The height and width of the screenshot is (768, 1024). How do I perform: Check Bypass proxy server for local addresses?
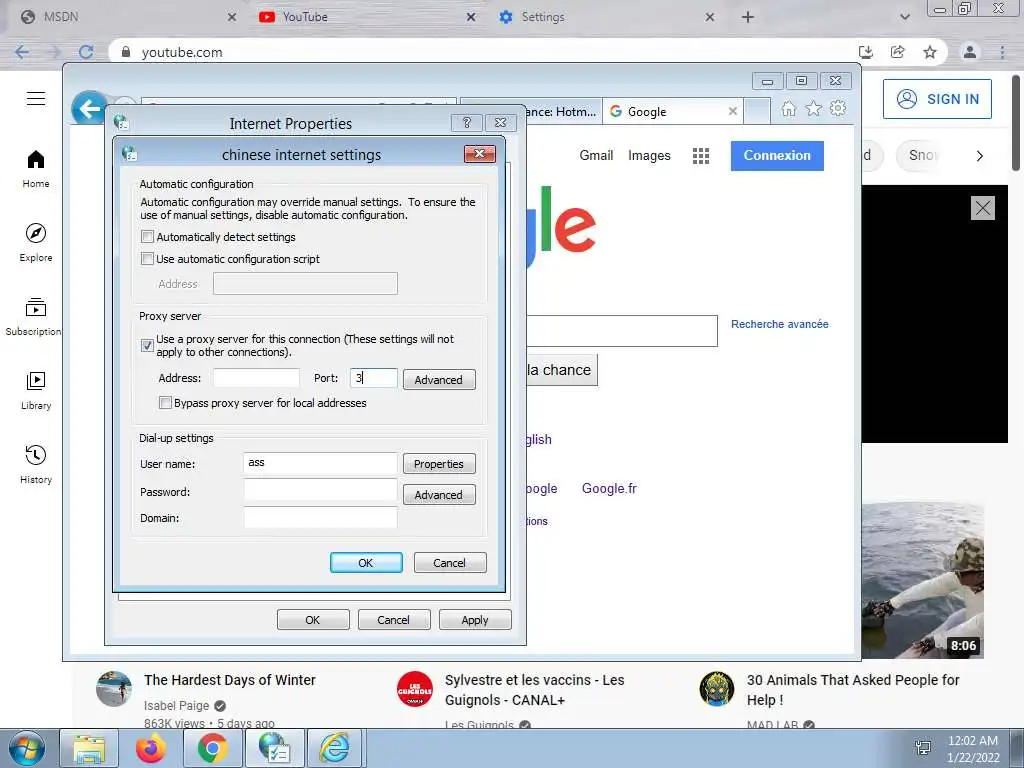pos(166,403)
